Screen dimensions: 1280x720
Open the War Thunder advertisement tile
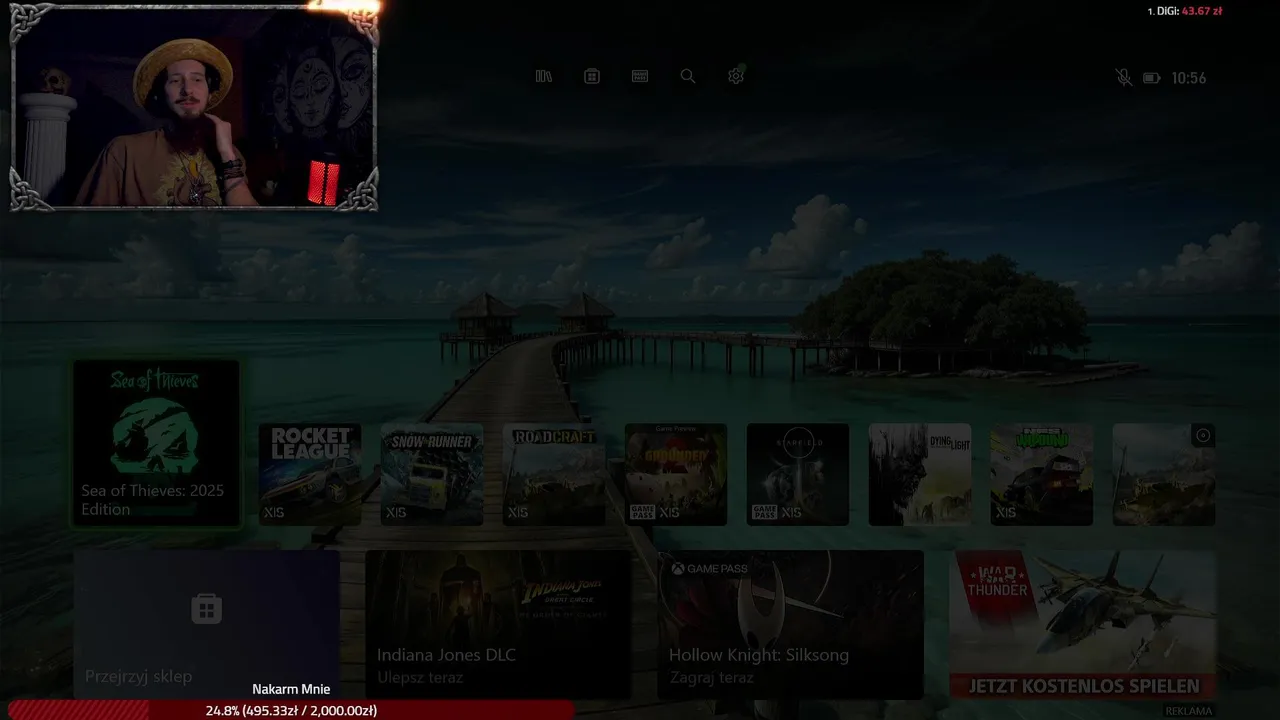pyautogui.click(x=1082, y=624)
